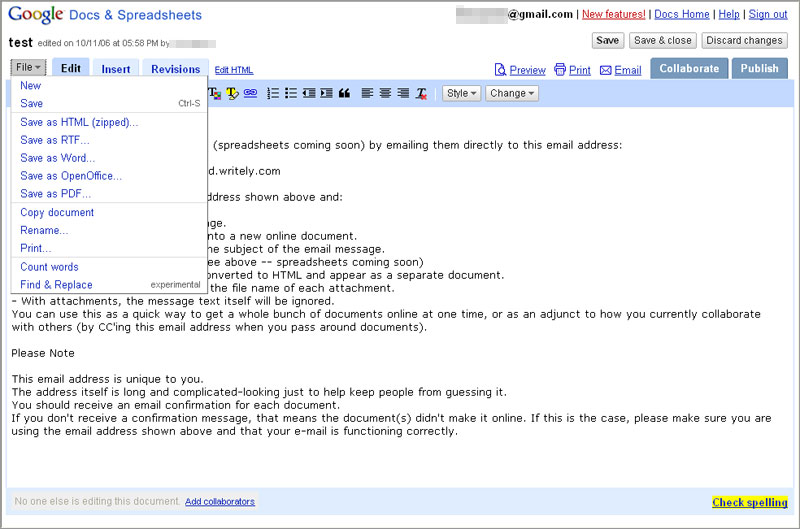This screenshot has width=800, height=529.
Task: Click Sign out link
Action: click(x=768, y=14)
